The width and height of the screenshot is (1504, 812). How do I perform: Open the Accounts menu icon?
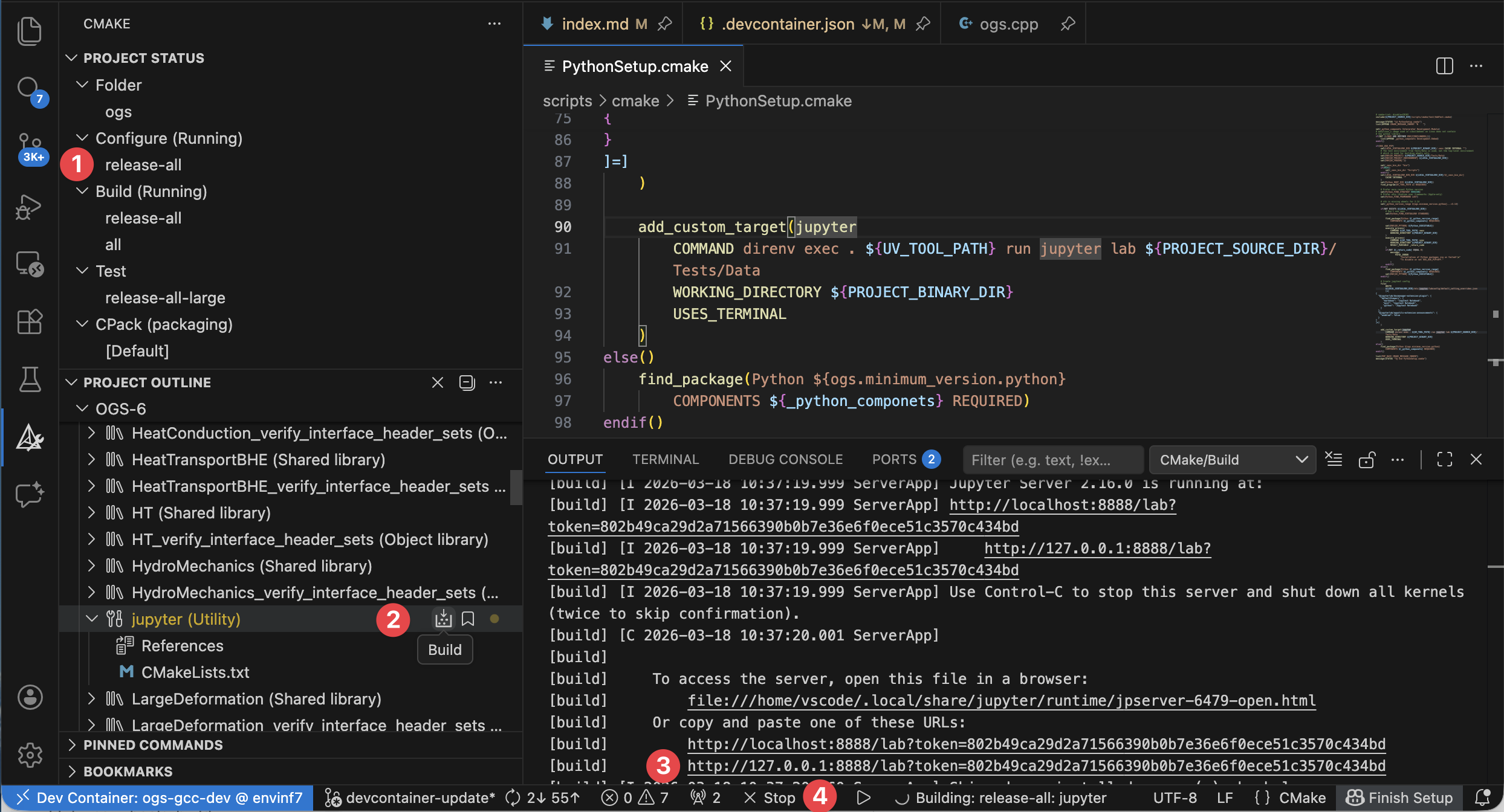click(x=30, y=697)
